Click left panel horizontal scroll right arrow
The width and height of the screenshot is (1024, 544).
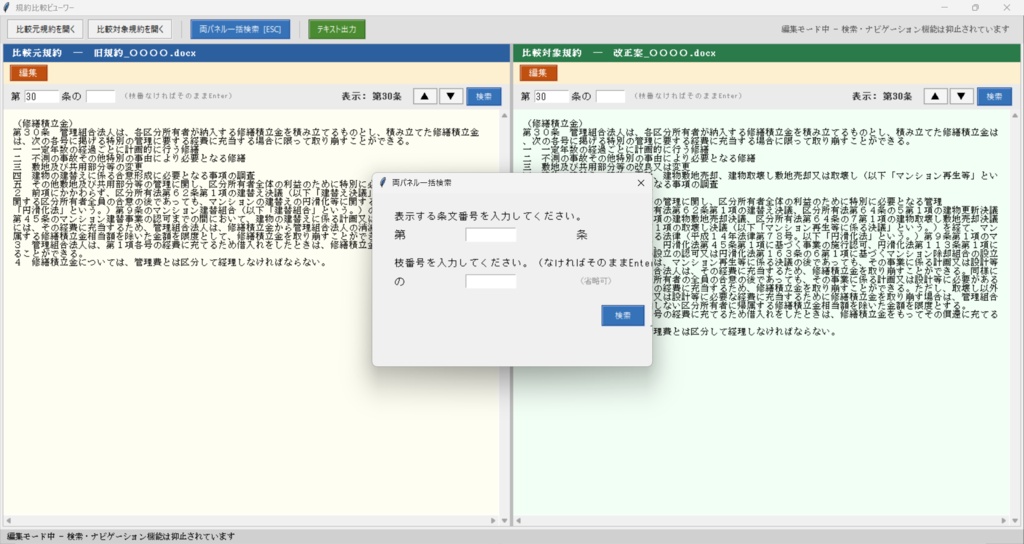[x=493, y=520]
